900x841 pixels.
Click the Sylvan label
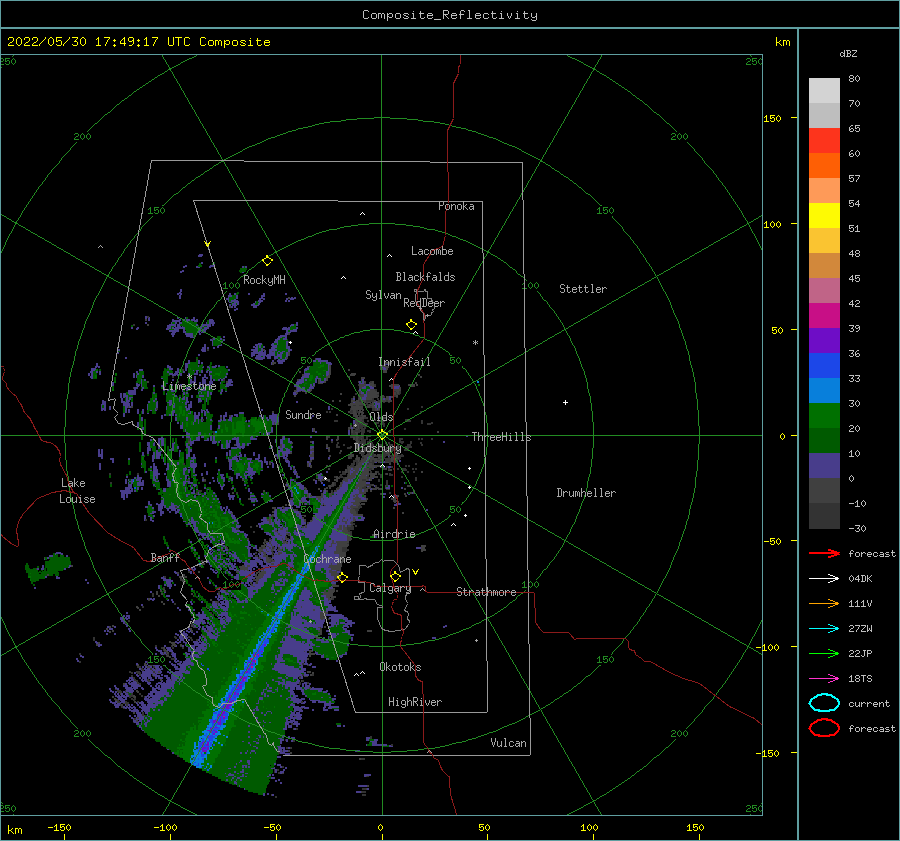tap(383, 295)
